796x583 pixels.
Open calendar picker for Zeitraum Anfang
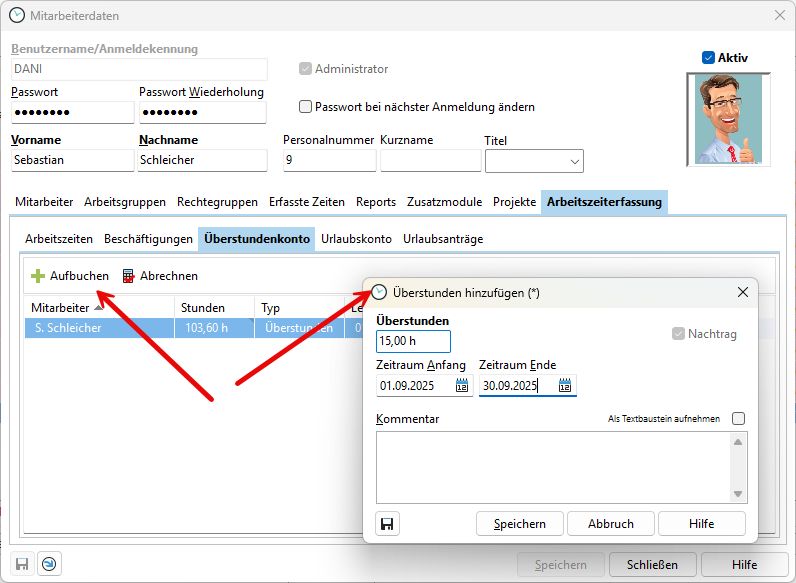pos(462,385)
